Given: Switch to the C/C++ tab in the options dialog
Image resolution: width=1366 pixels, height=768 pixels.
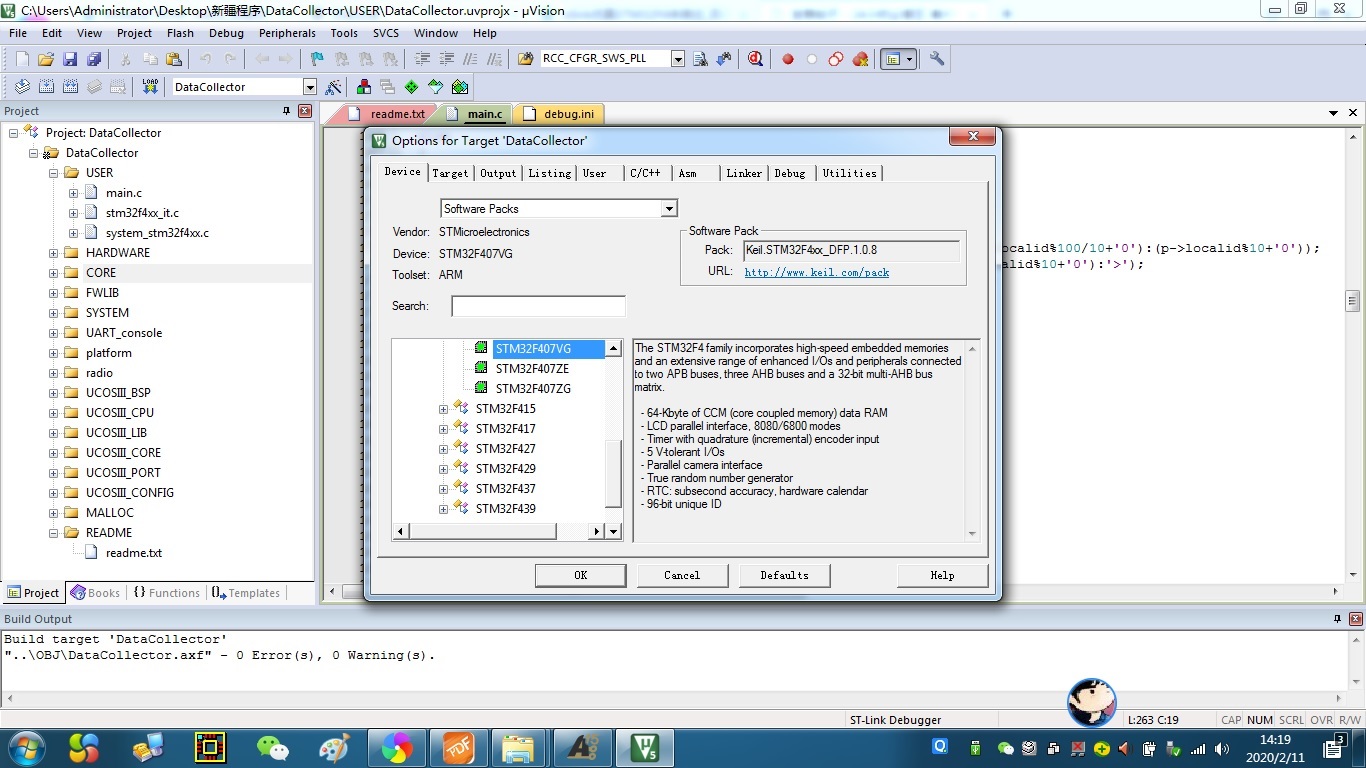Looking at the screenshot, I should [645, 173].
